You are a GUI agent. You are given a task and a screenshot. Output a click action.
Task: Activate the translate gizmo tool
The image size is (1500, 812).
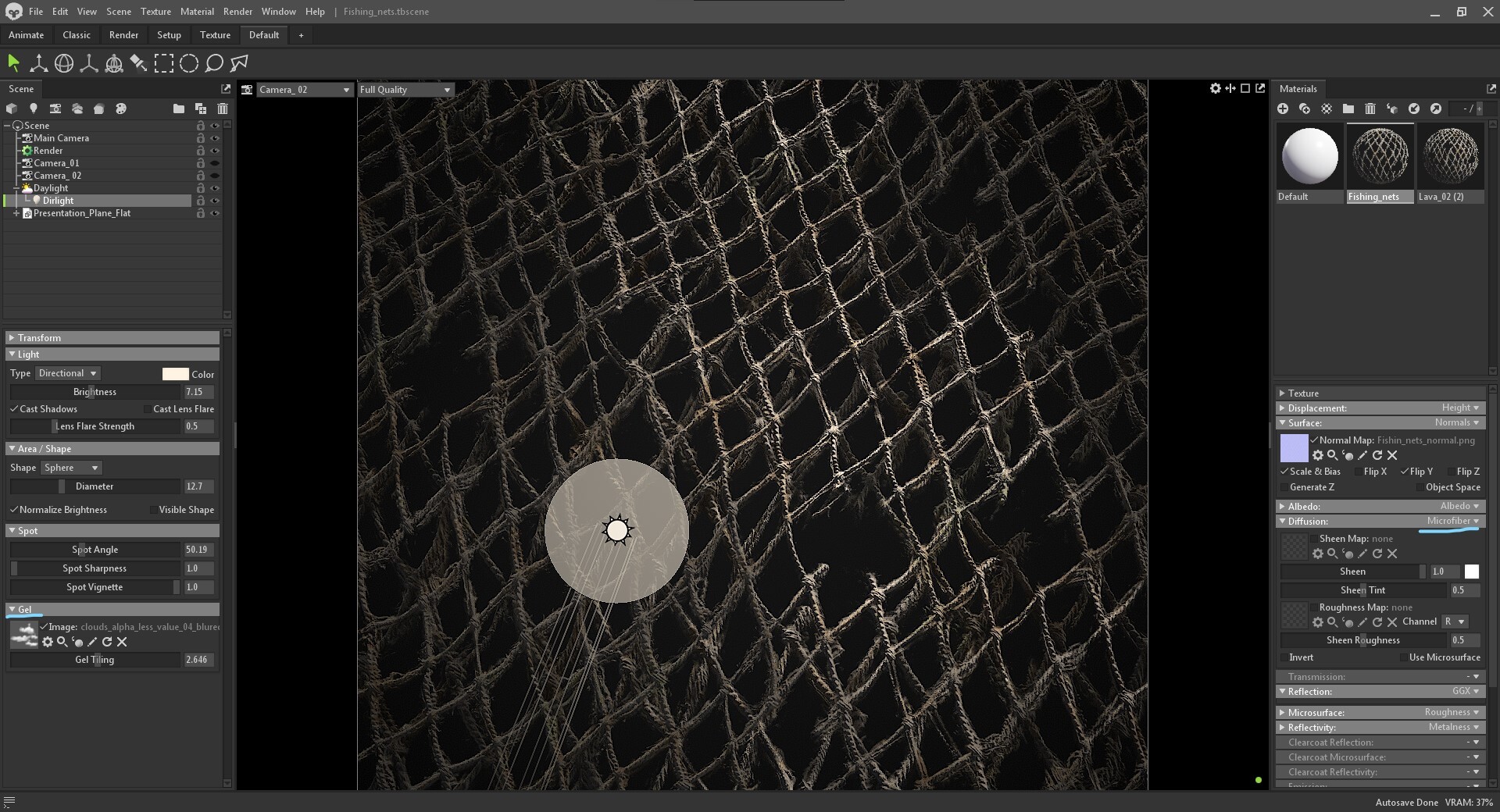(38, 63)
